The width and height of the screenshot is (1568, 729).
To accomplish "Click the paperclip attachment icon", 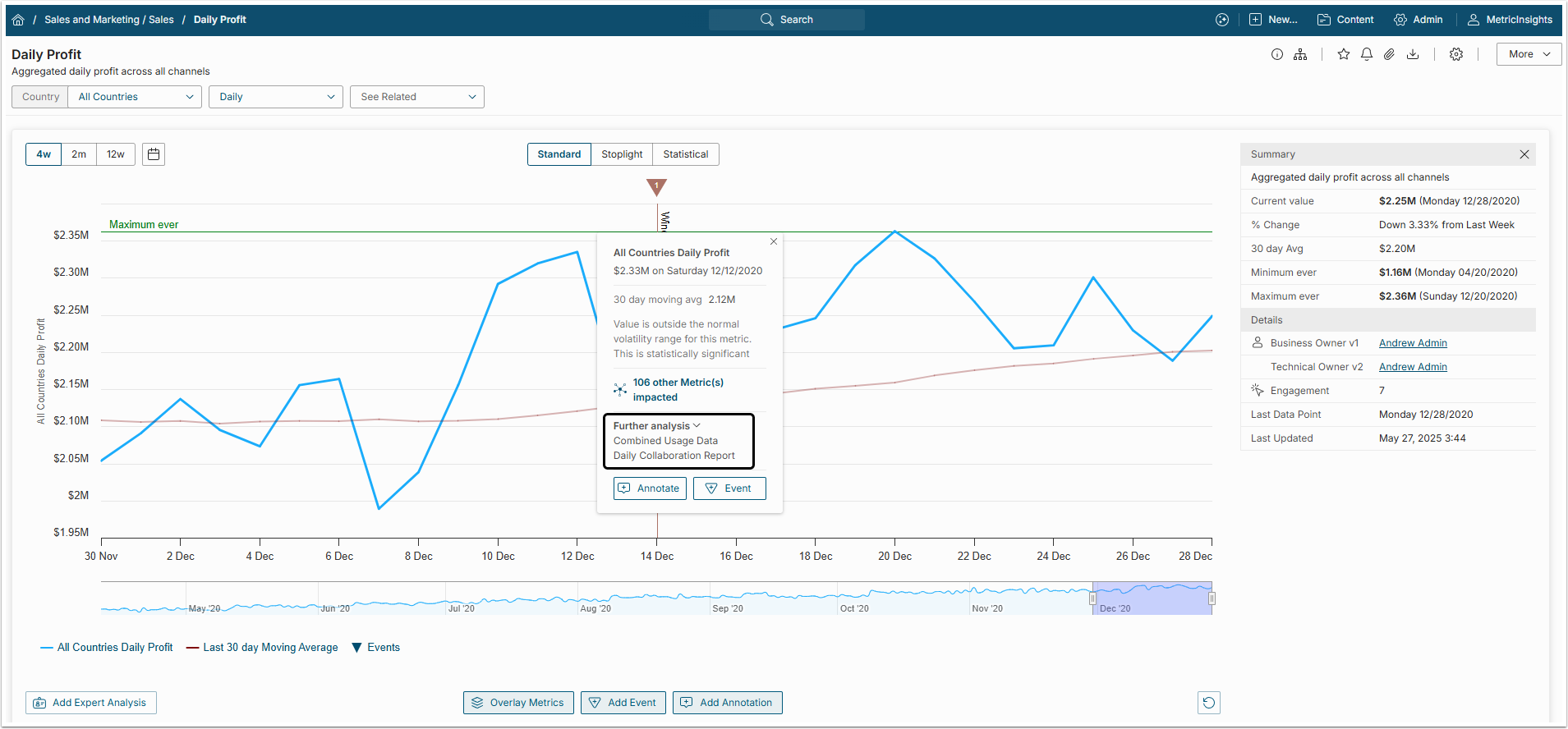I will (1389, 54).
